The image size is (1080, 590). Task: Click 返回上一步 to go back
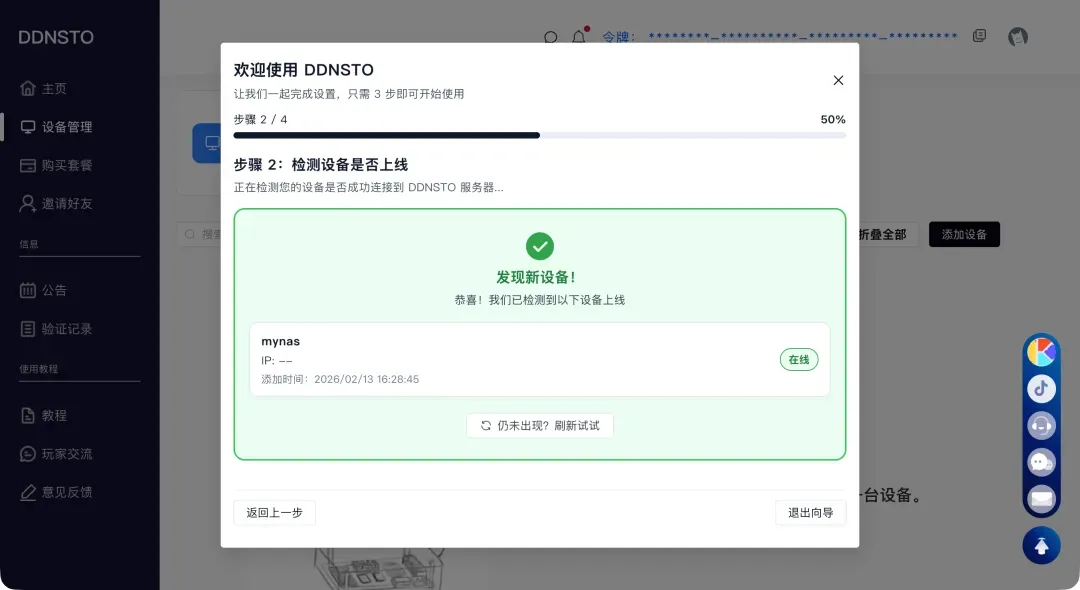(274, 513)
